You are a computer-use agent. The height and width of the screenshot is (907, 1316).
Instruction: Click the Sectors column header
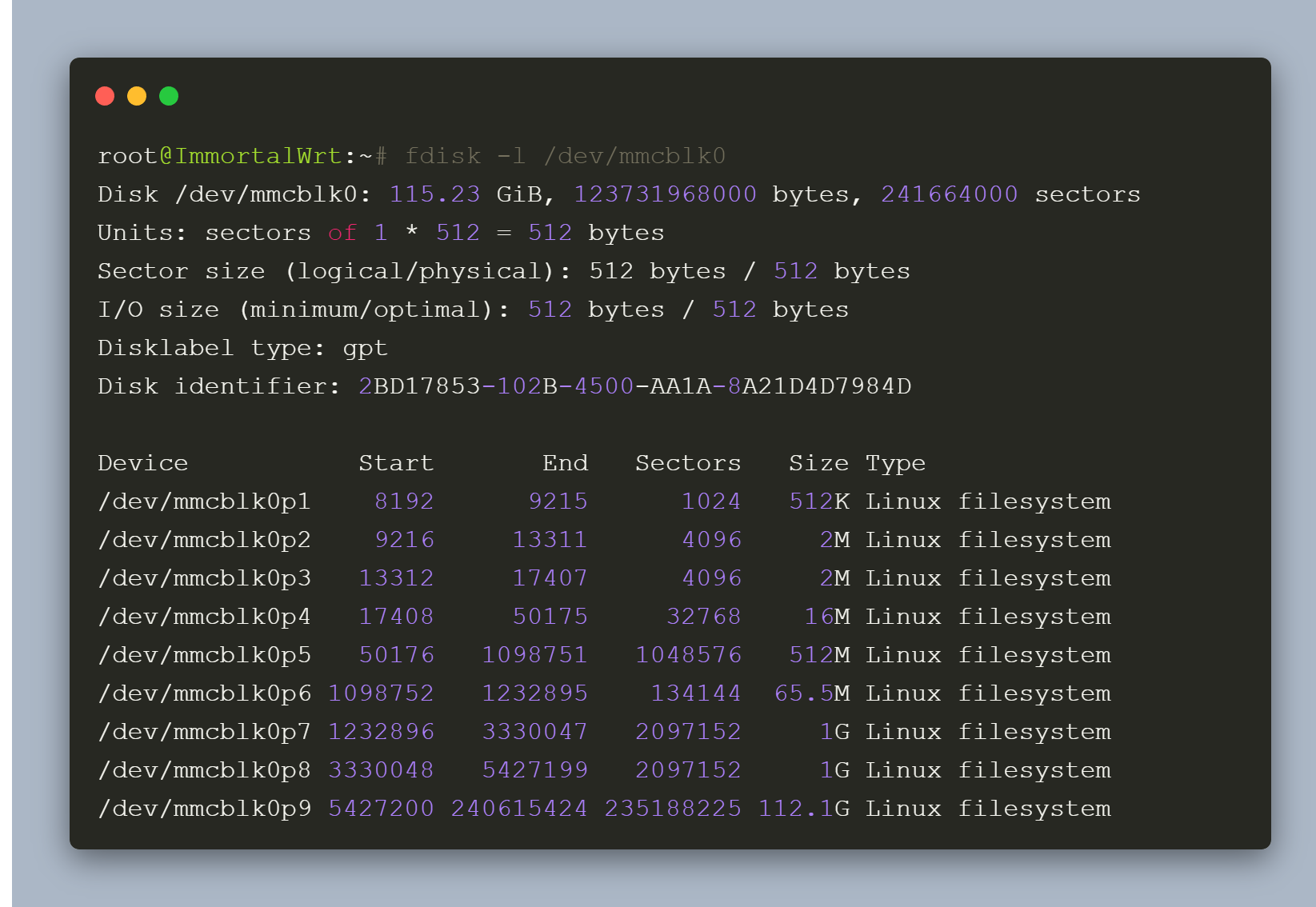pos(688,463)
